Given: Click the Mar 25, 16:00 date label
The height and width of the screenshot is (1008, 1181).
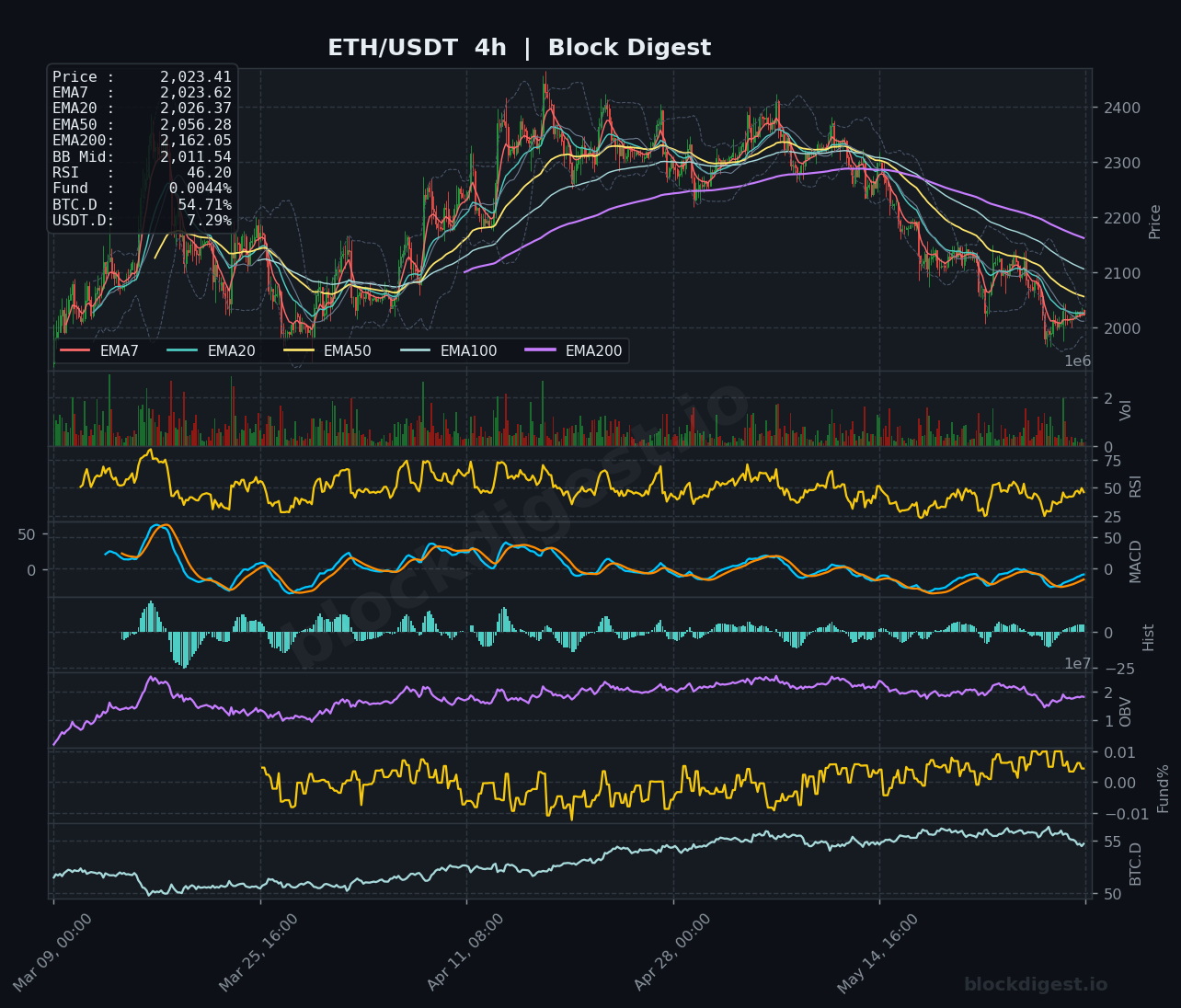Looking at the screenshot, I should 258,952.
